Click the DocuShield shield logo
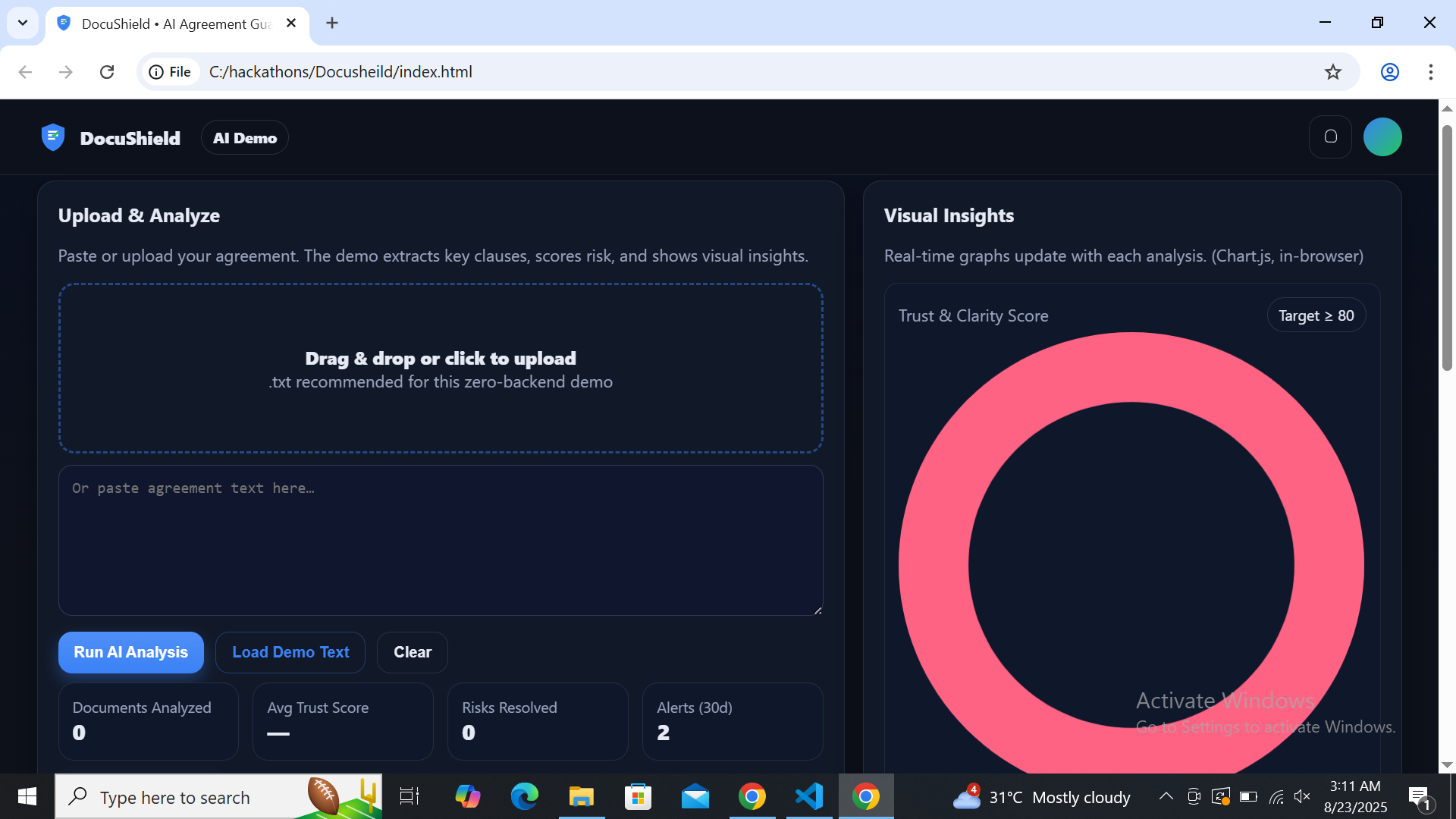This screenshot has height=819, width=1456. coord(53,137)
